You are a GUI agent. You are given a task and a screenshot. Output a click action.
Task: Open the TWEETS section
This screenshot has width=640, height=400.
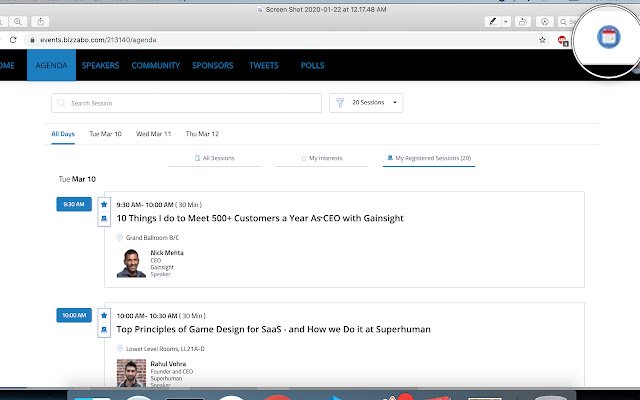pyautogui.click(x=264, y=65)
